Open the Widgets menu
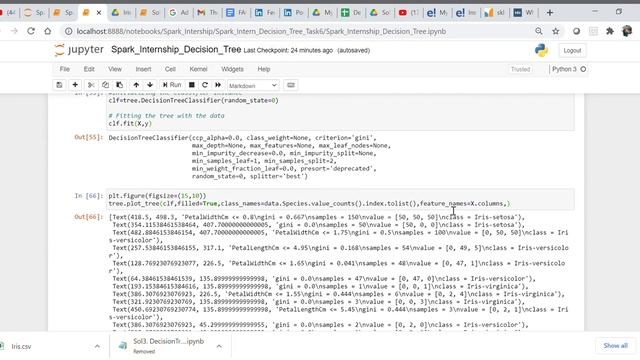The height and width of the screenshot is (360, 640). click(232, 69)
